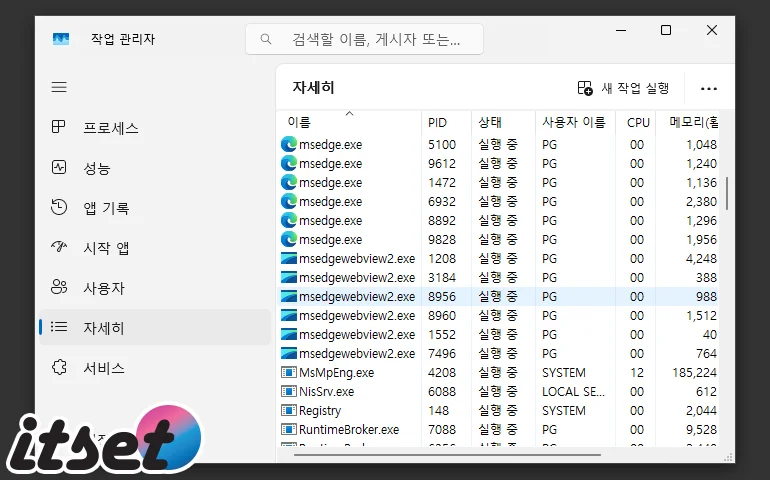Click PID cell 148 for Registry
This screenshot has height=480, width=770.
tap(438, 411)
